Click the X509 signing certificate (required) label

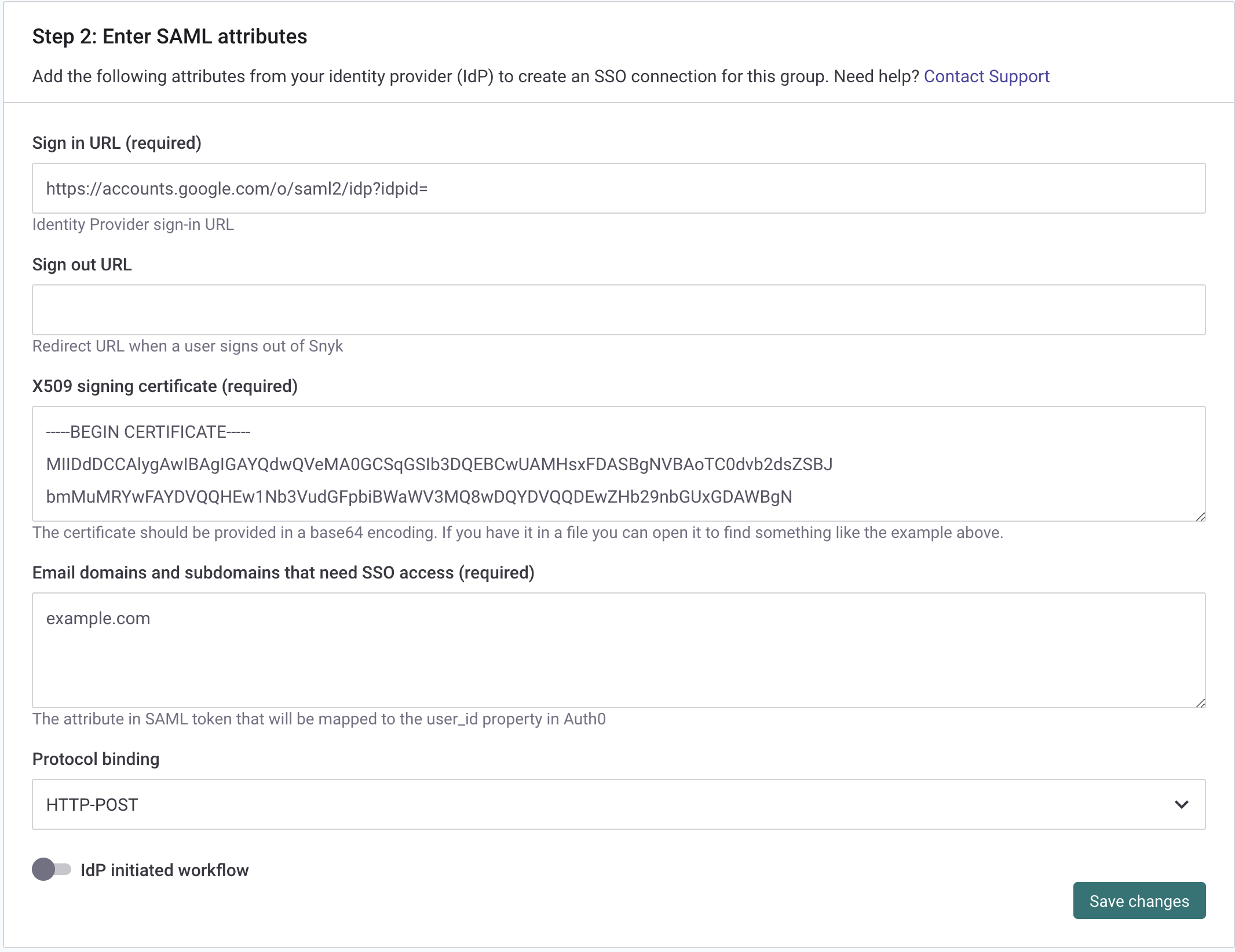165,386
